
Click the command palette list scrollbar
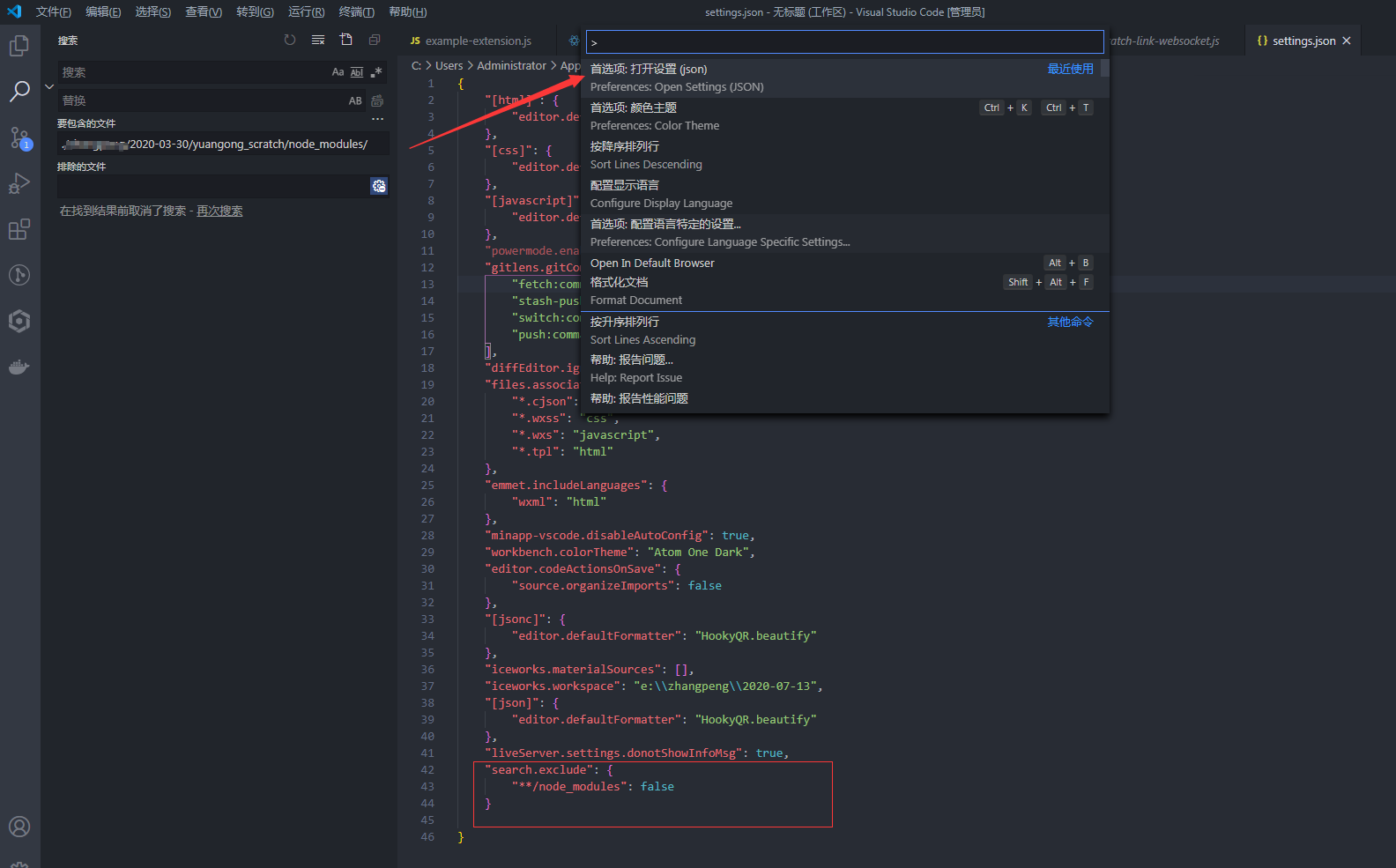coord(1104,68)
